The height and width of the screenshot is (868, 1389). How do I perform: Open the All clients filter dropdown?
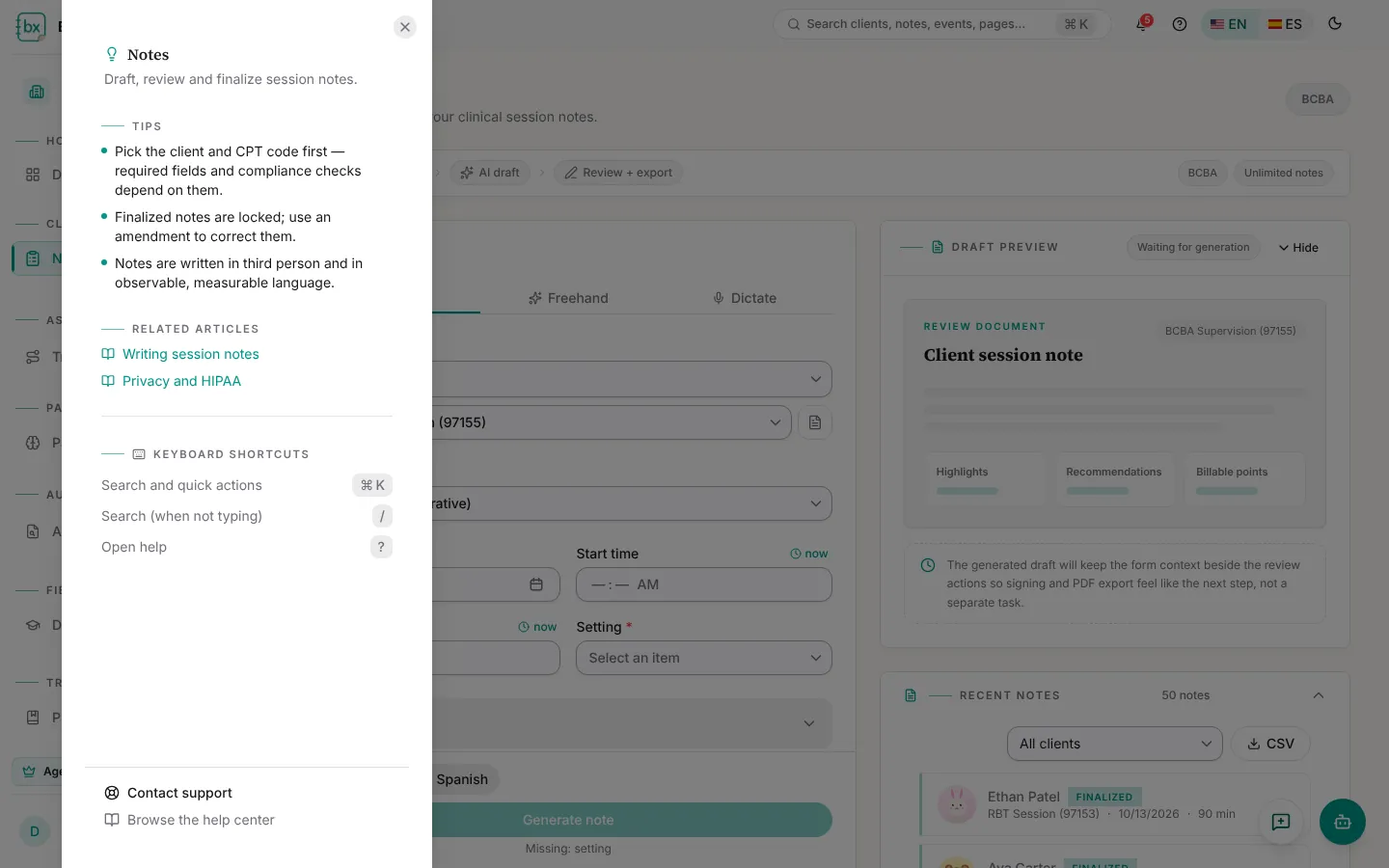coord(1115,744)
